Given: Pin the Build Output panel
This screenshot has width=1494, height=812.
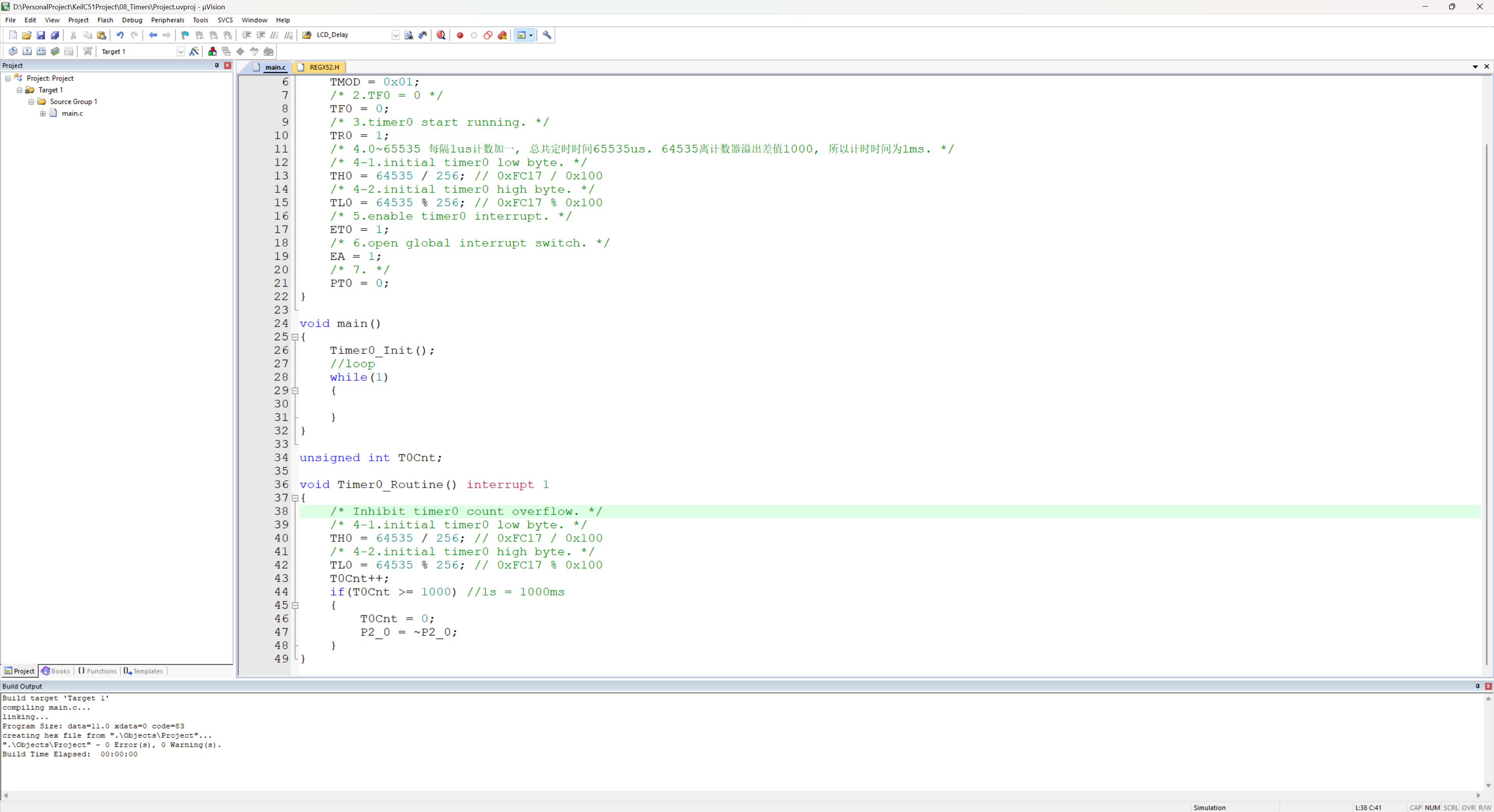Looking at the screenshot, I should (x=1477, y=686).
